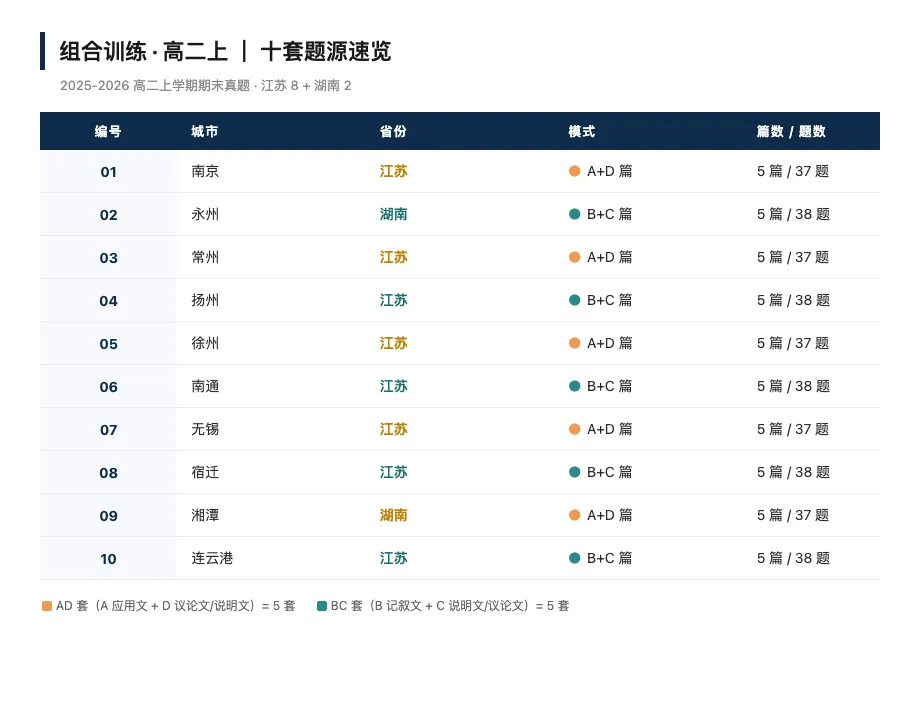The image size is (920, 720).
Task: Select row number 08
Action: (109, 473)
